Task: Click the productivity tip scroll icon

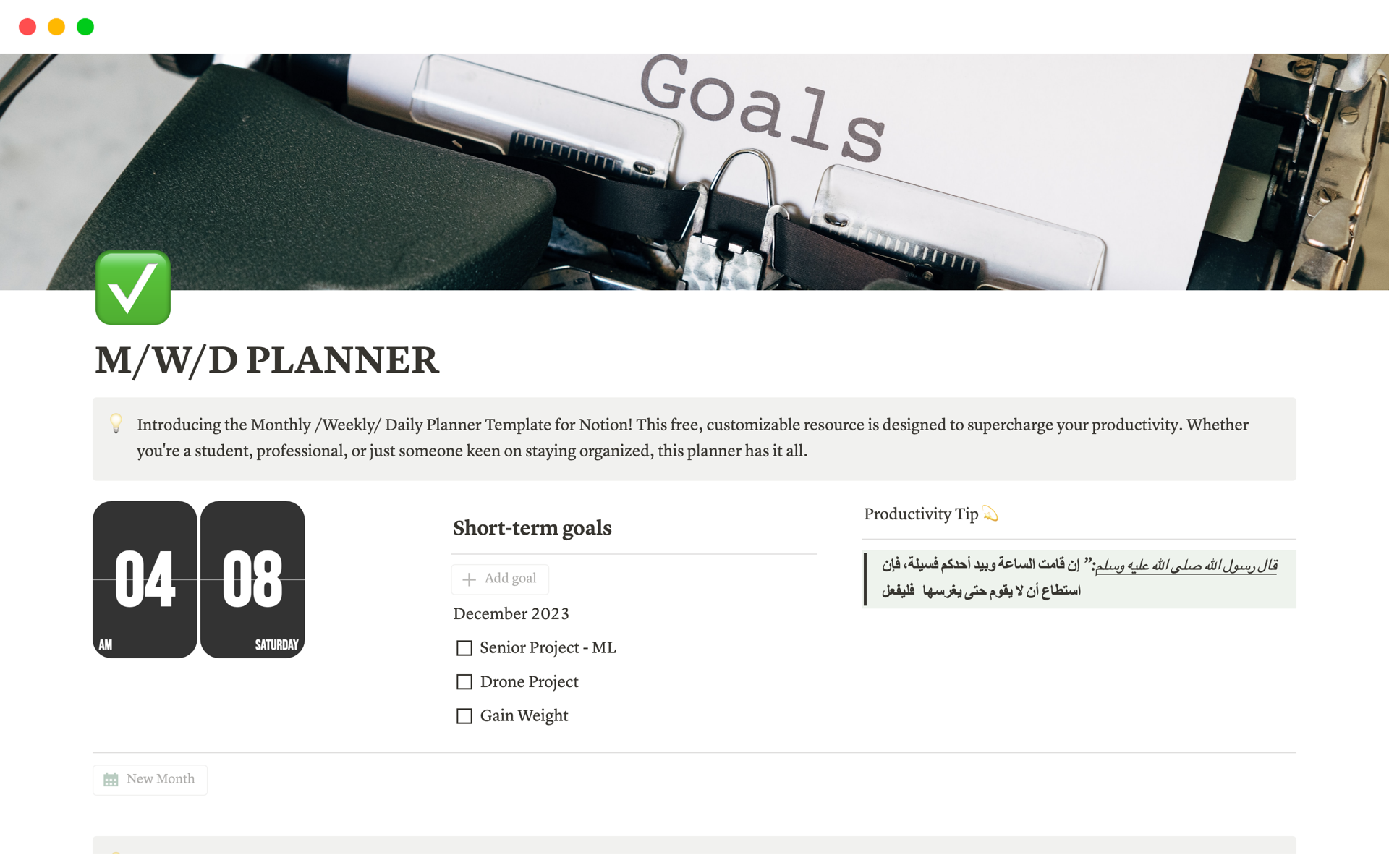Action: (x=989, y=514)
